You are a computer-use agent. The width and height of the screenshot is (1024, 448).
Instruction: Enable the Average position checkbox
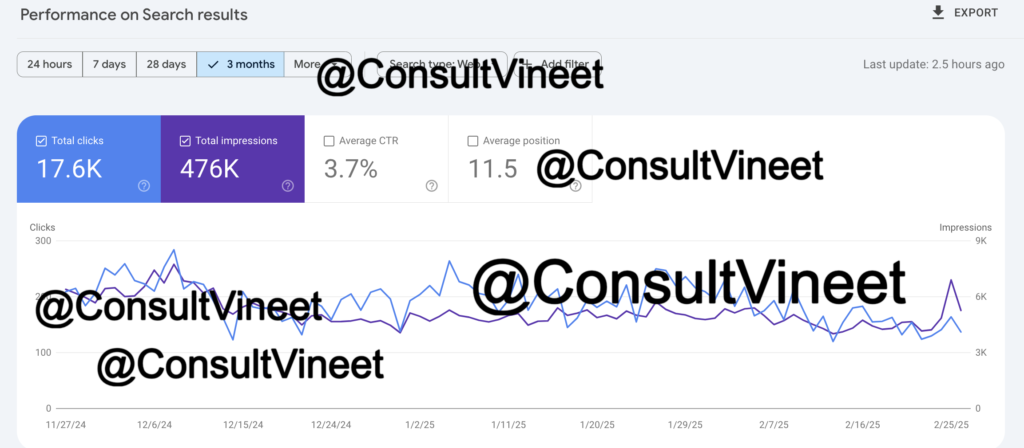click(473, 140)
